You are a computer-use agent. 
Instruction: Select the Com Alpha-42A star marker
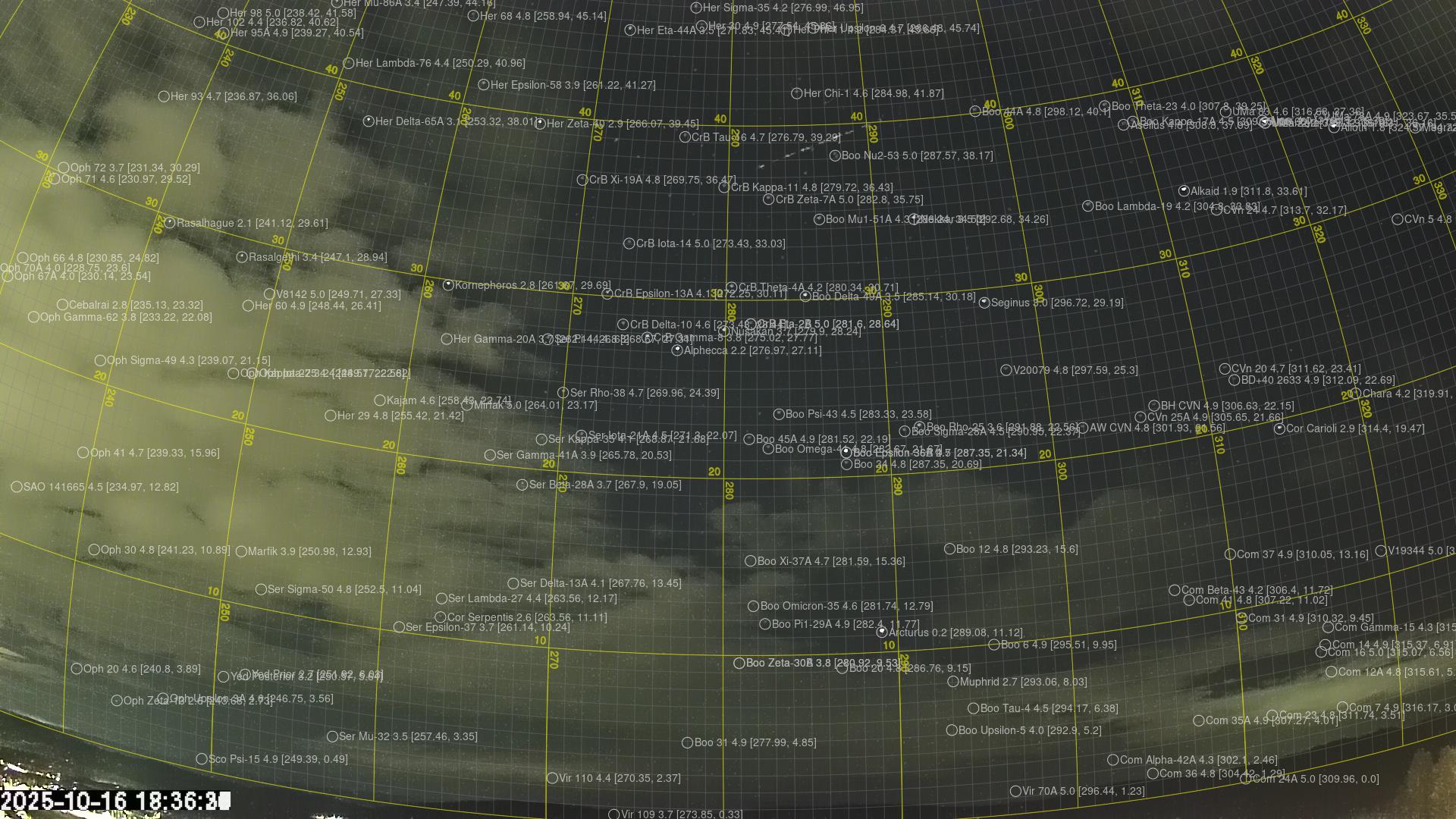[1113, 760]
